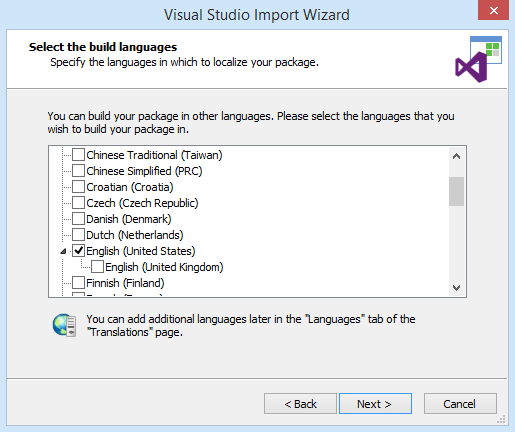Select the Chinese Traditional (Taiwan) label
515x432 pixels.
[x=154, y=155]
